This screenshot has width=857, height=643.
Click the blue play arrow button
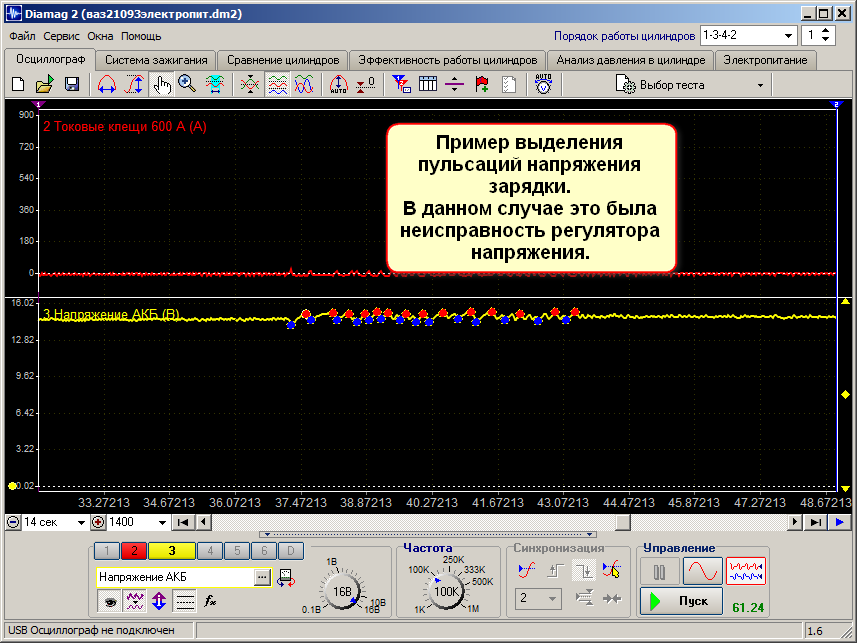tap(840, 522)
